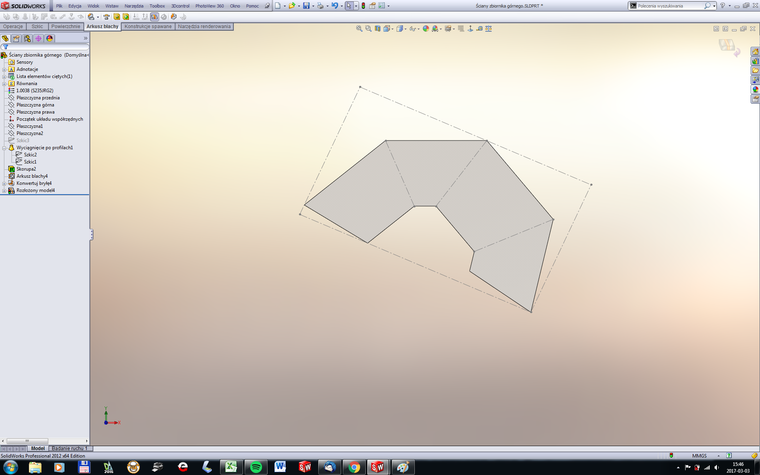Click the Print icon in the title toolbar

(x=320, y=6)
